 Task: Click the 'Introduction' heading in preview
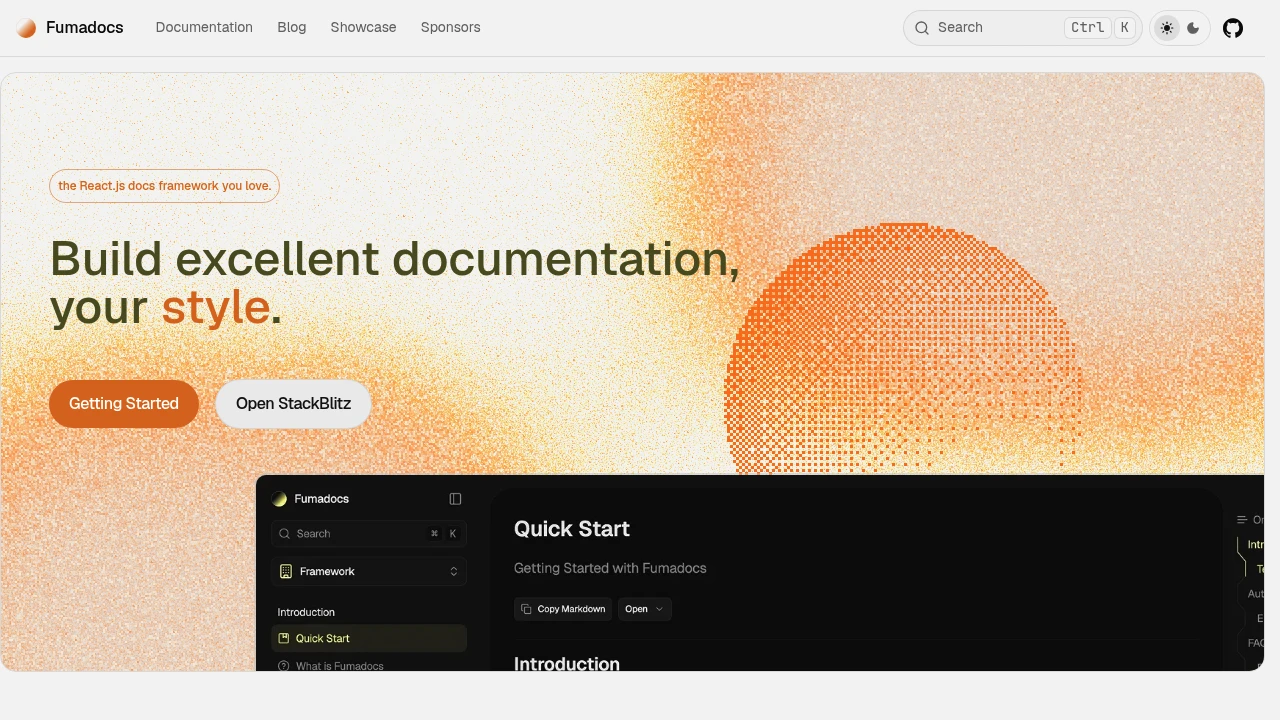(x=567, y=664)
